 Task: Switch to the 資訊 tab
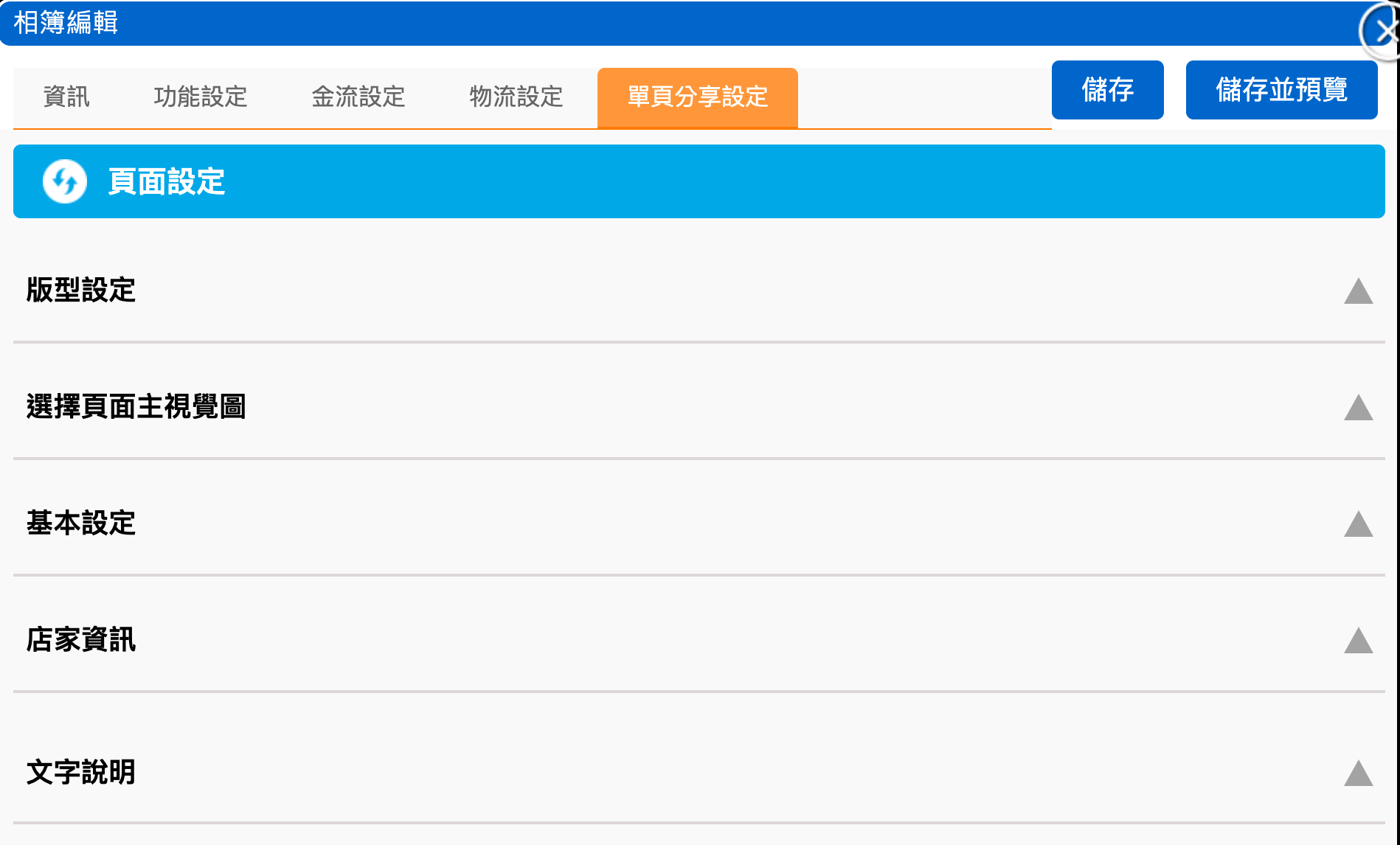(x=66, y=97)
